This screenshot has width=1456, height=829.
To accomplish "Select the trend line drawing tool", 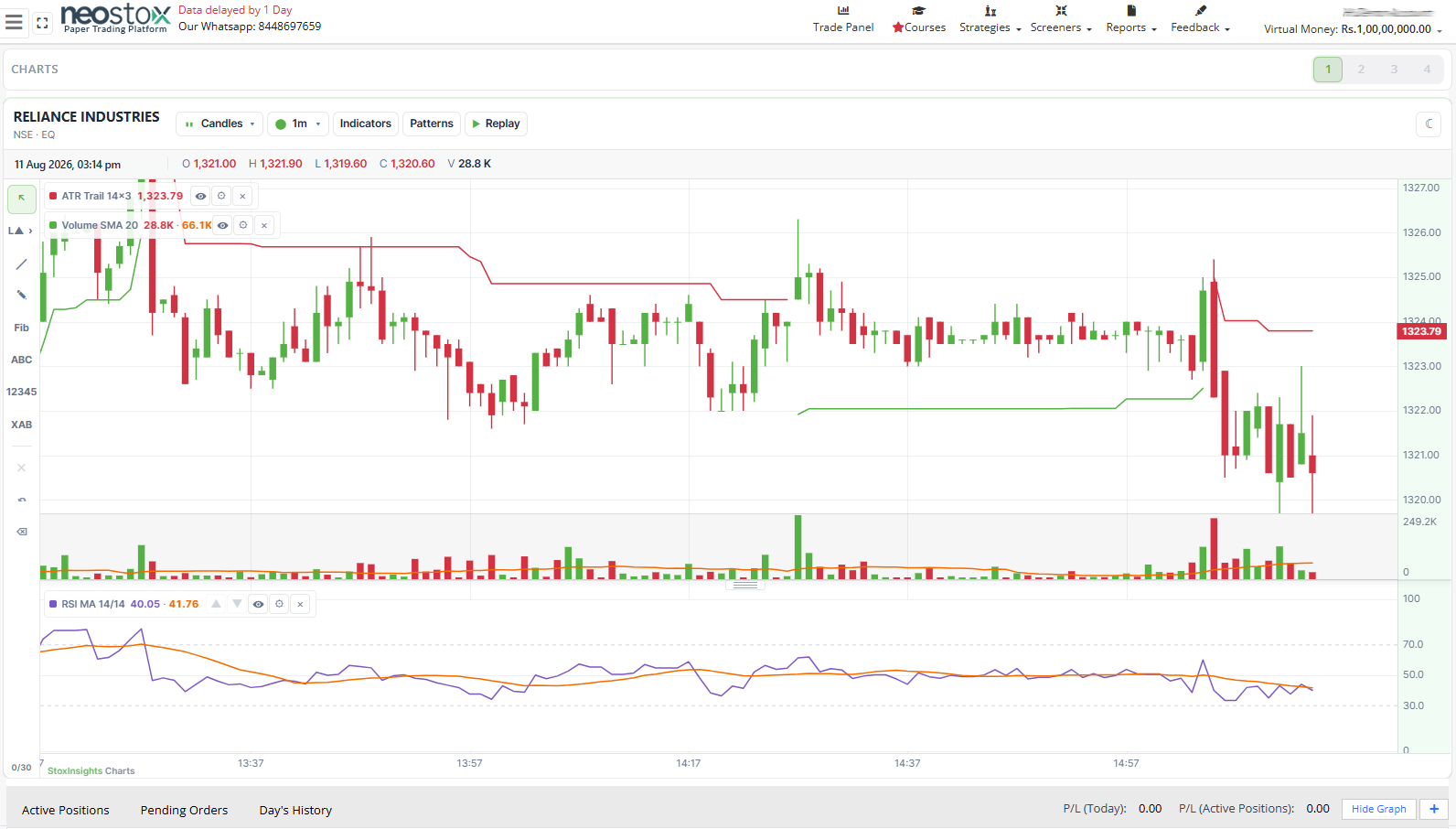I will (x=22, y=264).
